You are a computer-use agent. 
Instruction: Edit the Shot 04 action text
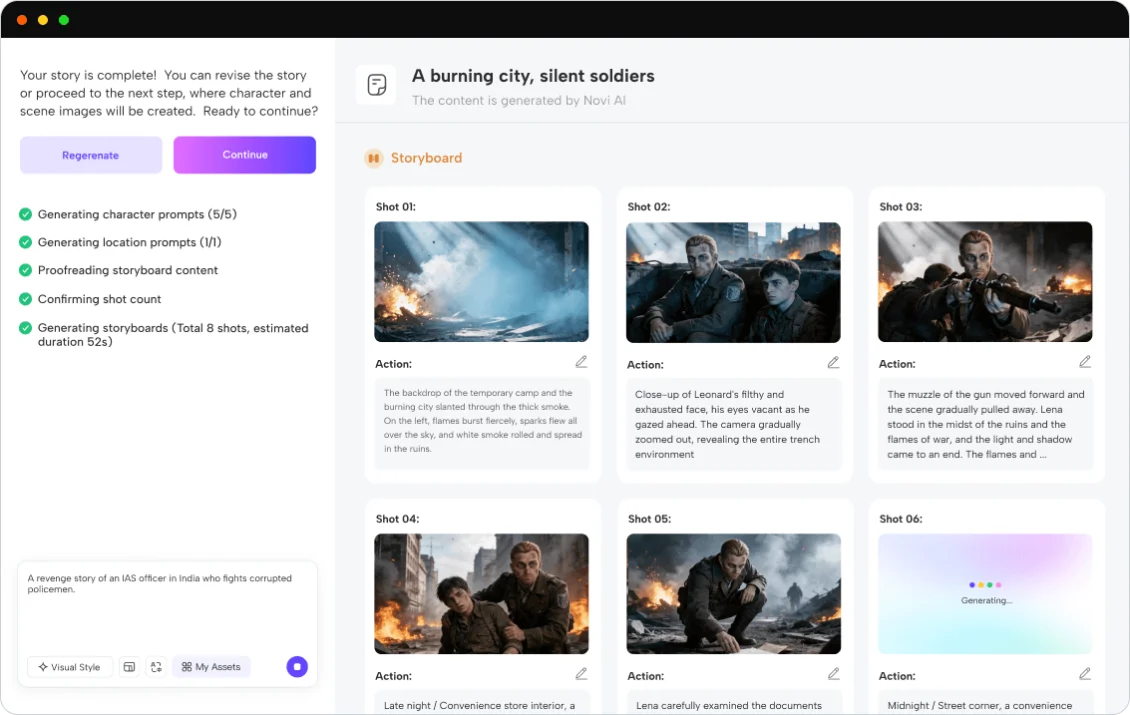[x=581, y=674]
